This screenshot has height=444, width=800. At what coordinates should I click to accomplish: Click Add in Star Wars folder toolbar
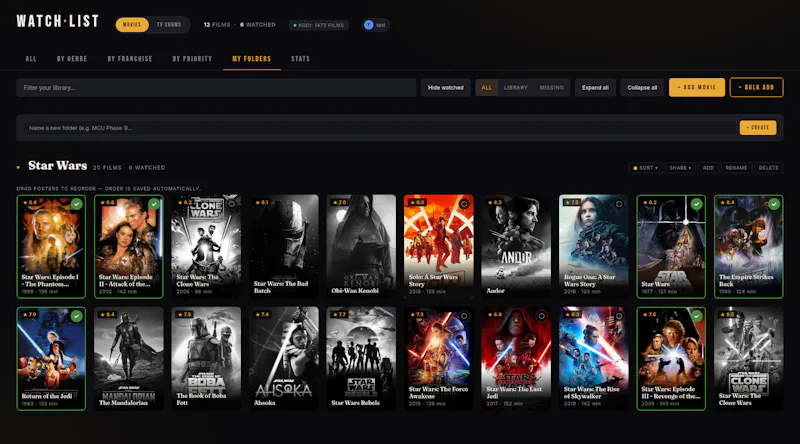pyautogui.click(x=708, y=168)
